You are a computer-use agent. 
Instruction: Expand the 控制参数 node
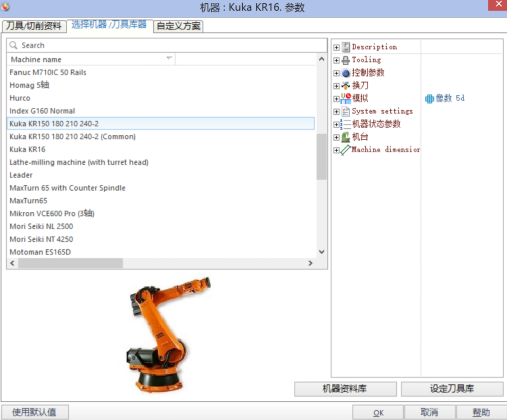[x=336, y=73]
